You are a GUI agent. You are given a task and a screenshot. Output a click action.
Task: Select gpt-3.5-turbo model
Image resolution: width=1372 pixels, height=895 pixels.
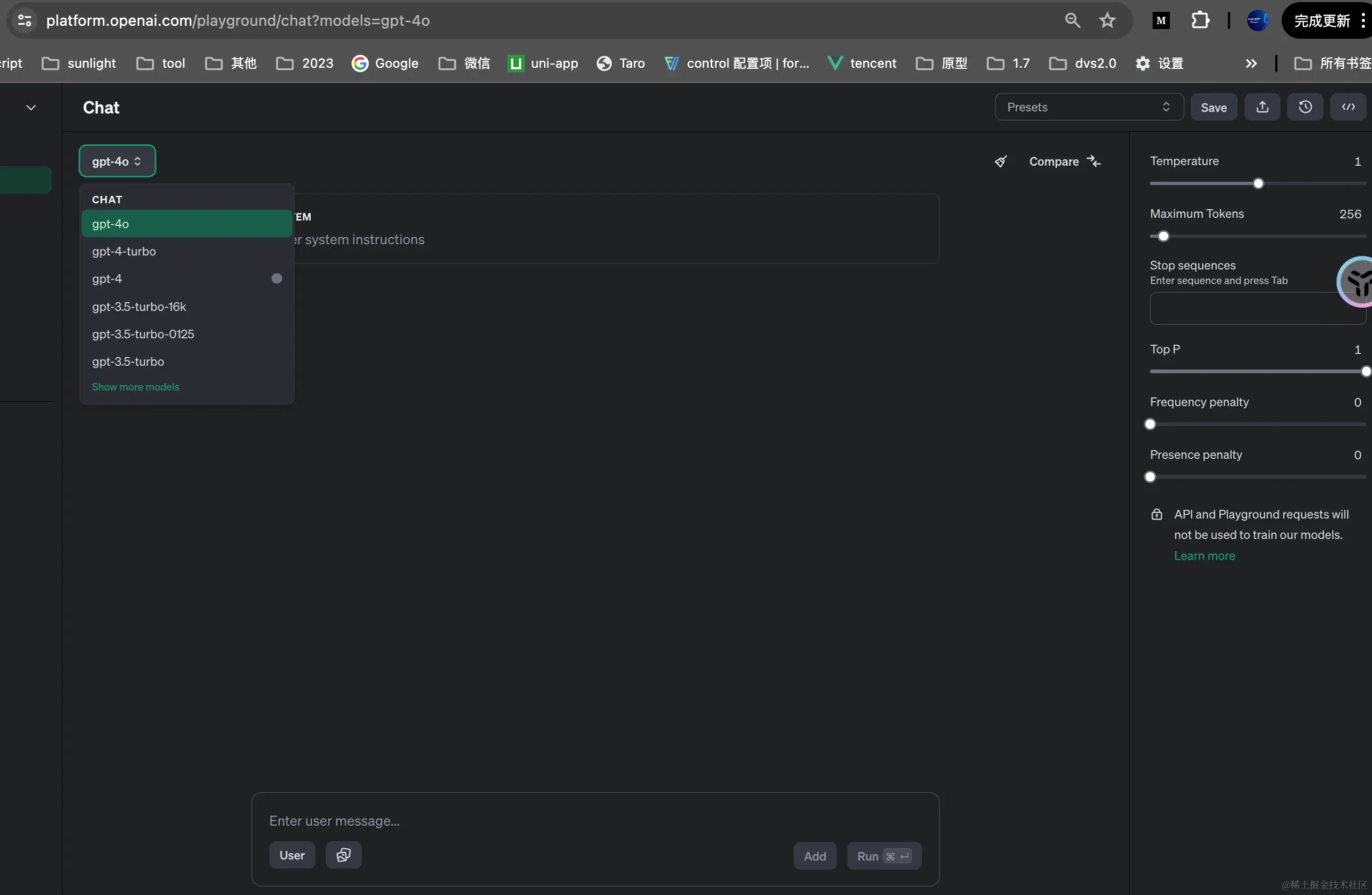tap(187, 361)
